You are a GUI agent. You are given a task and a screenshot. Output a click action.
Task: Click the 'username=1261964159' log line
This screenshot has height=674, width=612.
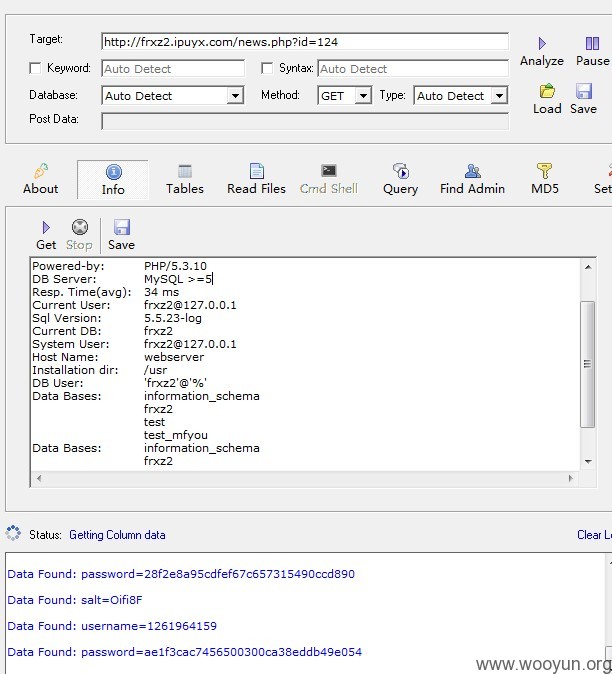[112, 626]
